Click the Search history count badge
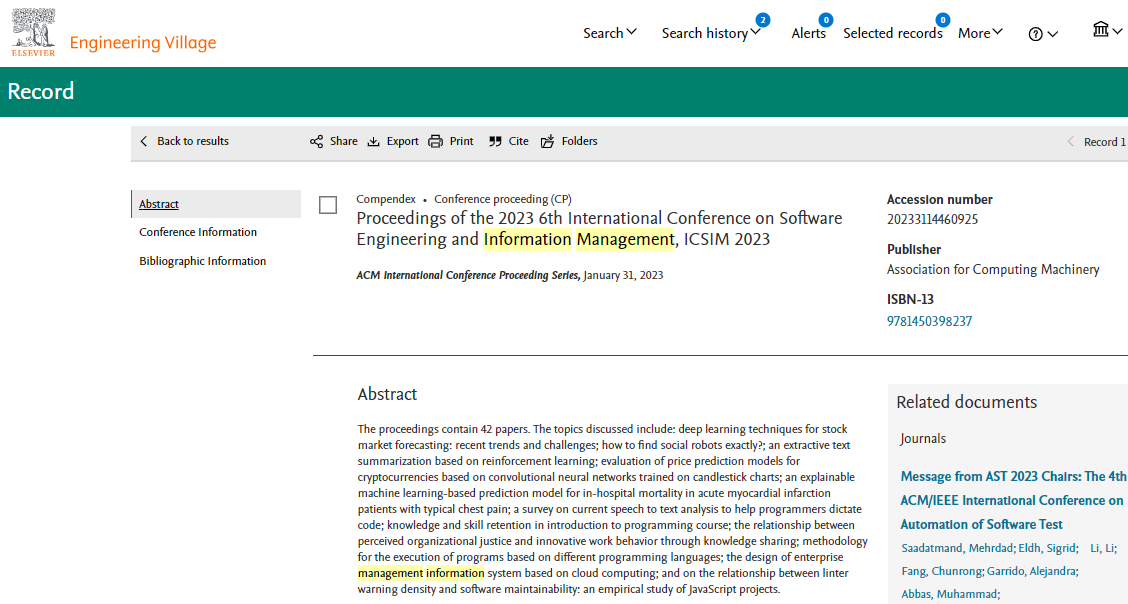Screen dimensions: 1128x604 [x=763, y=20]
